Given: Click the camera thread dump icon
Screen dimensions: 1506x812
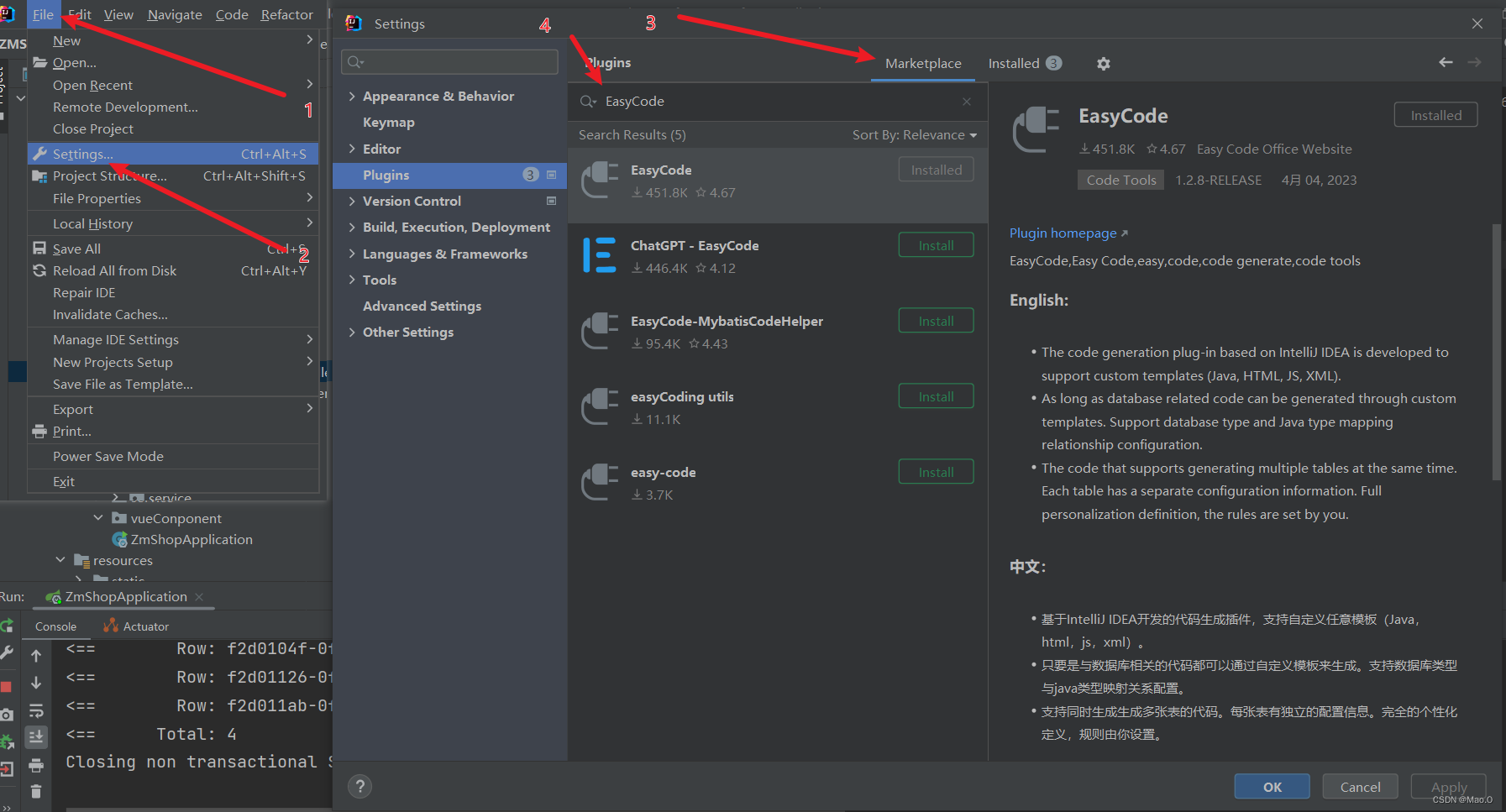Looking at the screenshot, I should 7,715.
